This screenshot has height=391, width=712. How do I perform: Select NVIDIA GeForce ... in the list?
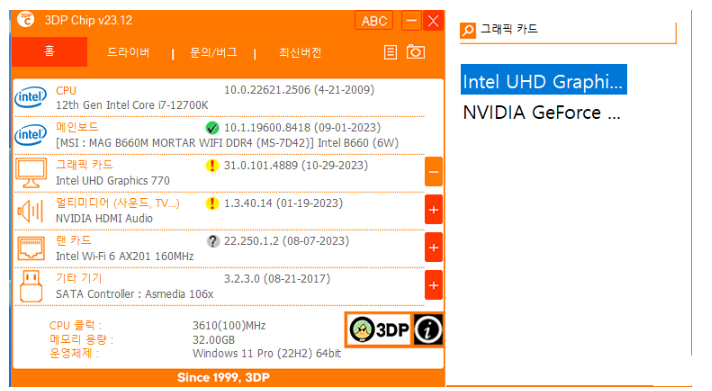pyautogui.click(x=541, y=112)
